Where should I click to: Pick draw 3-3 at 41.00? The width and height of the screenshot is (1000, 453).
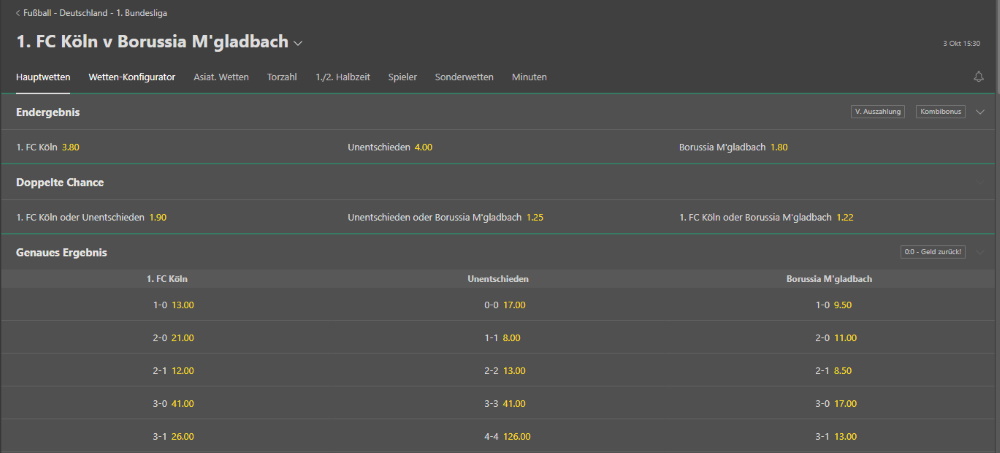(x=504, y=404)
